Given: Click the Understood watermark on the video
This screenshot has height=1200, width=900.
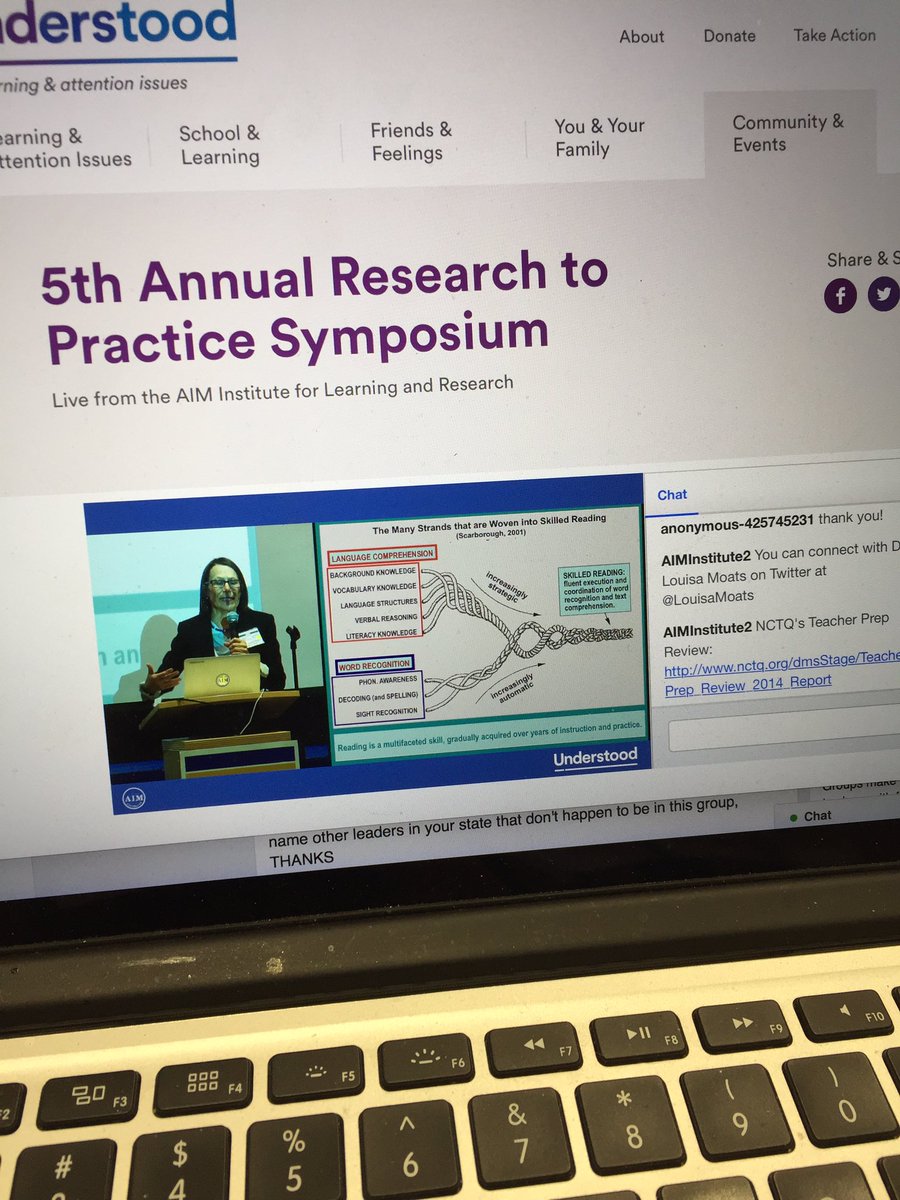Looking at the screenshot, I should point(595,757).
